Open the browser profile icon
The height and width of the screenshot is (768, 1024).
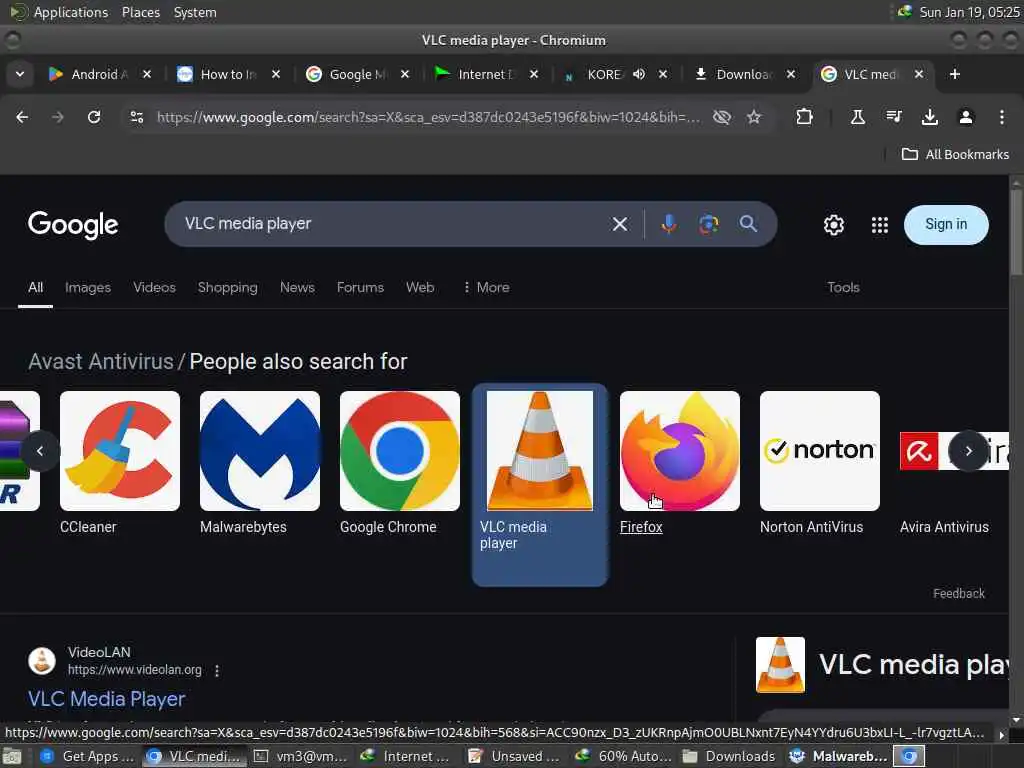point(965,117)
